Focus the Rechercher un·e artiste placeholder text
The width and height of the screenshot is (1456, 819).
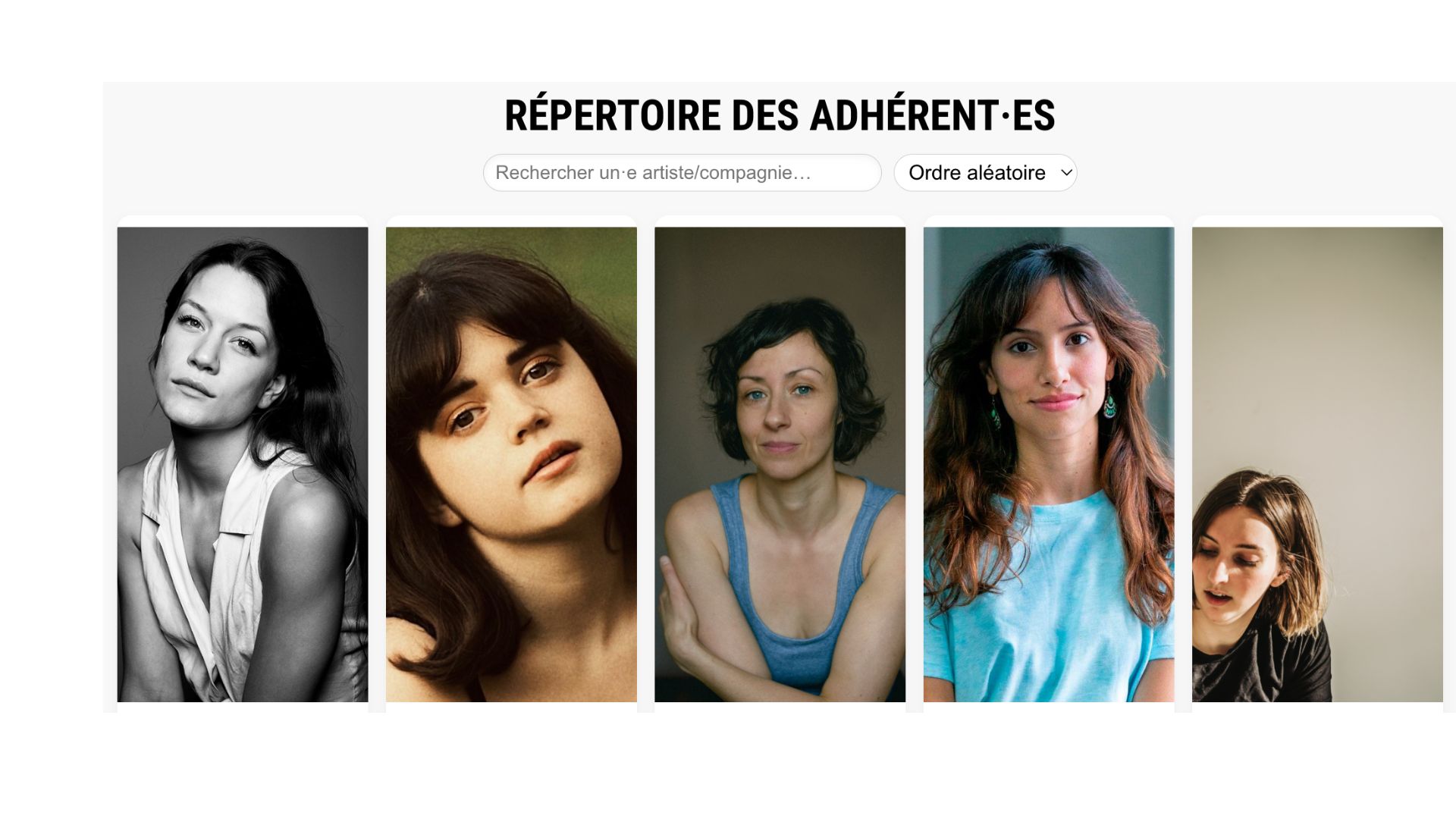653,173
